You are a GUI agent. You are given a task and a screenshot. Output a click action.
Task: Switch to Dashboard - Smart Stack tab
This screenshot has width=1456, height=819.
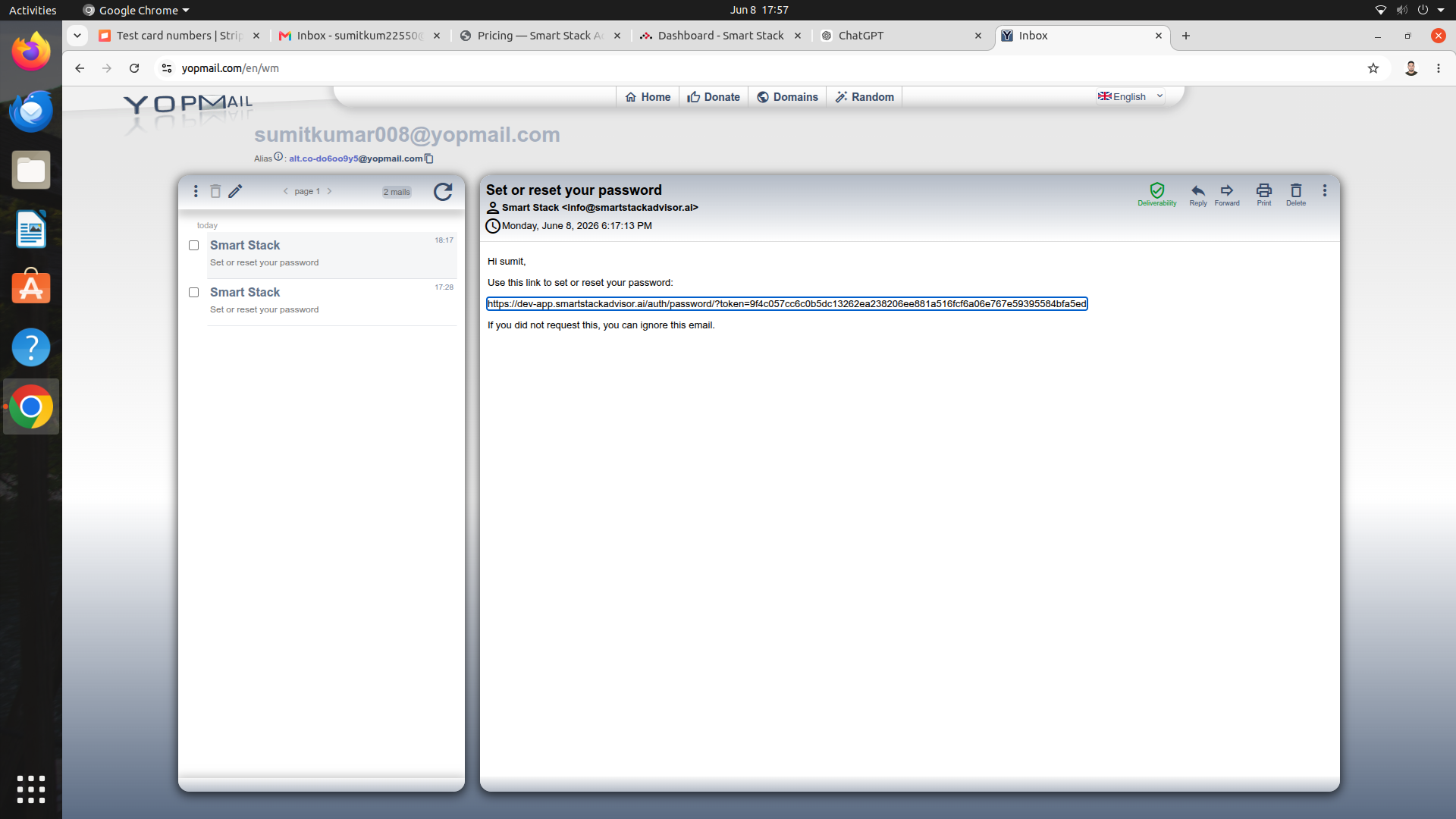[x=720, y=36]
